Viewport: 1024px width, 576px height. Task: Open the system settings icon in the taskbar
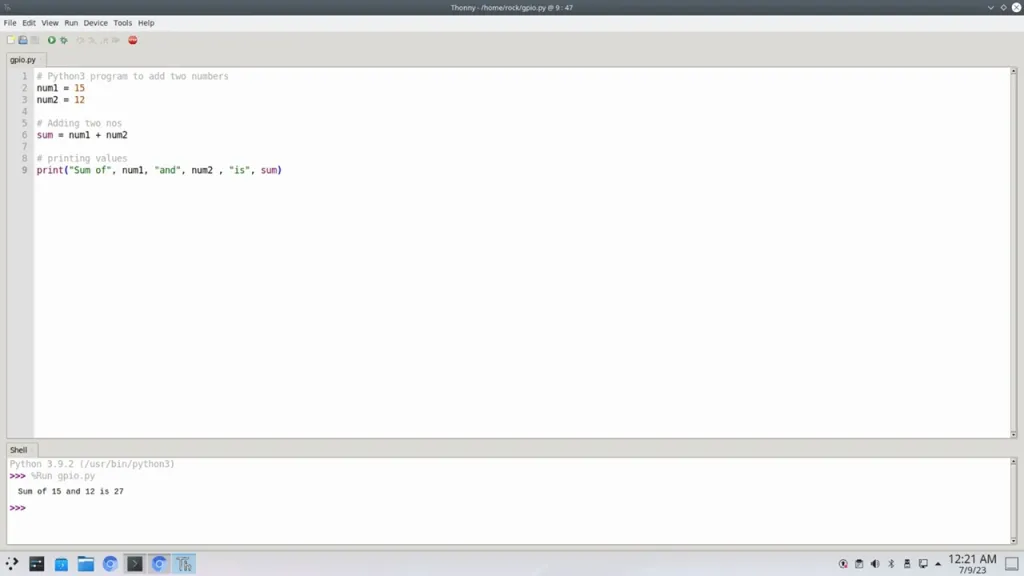[37, 564]
